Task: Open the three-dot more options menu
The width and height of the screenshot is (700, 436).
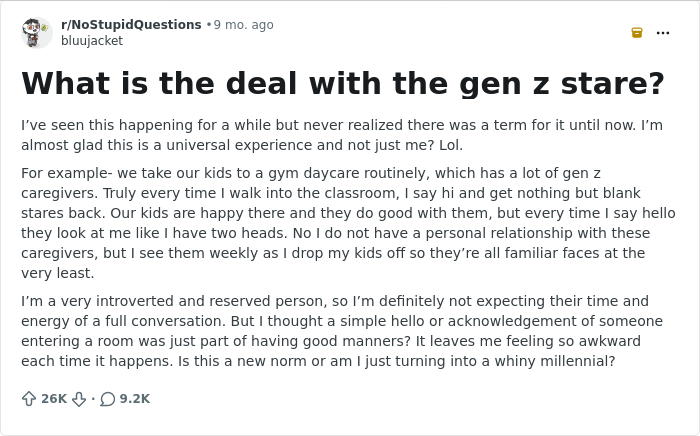Action: pyautogui.click(x=663, y=33)
